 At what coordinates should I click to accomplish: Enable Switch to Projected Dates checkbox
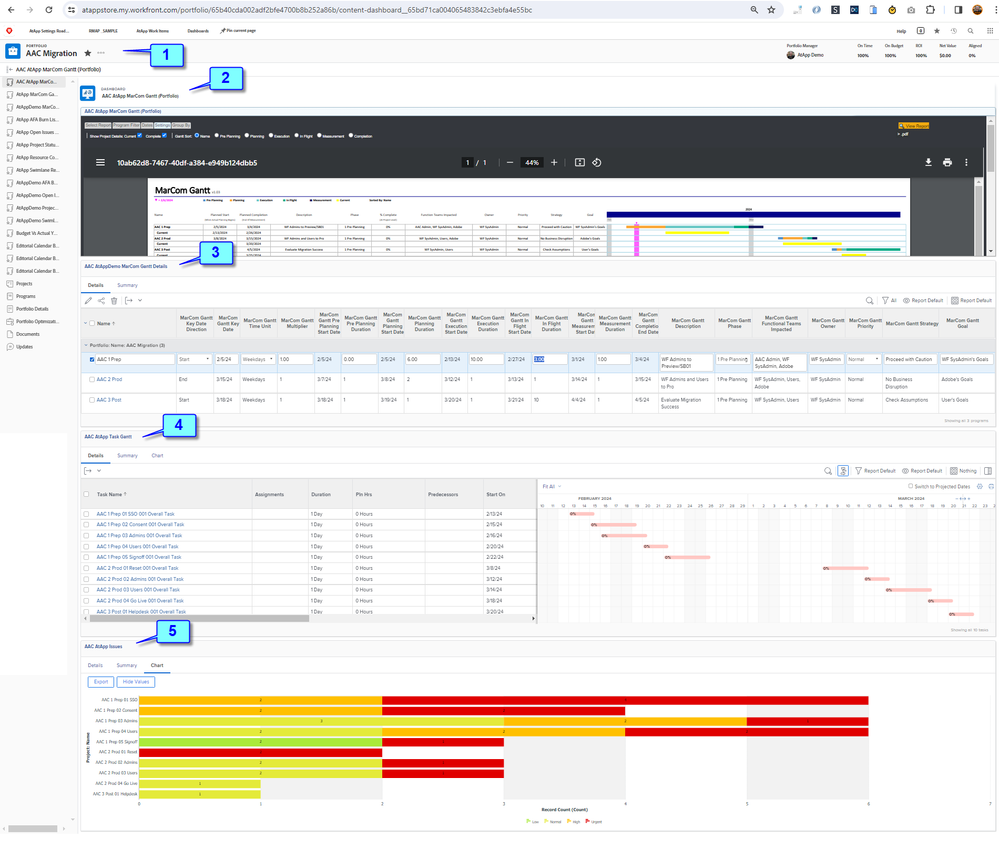click(910, 486)
